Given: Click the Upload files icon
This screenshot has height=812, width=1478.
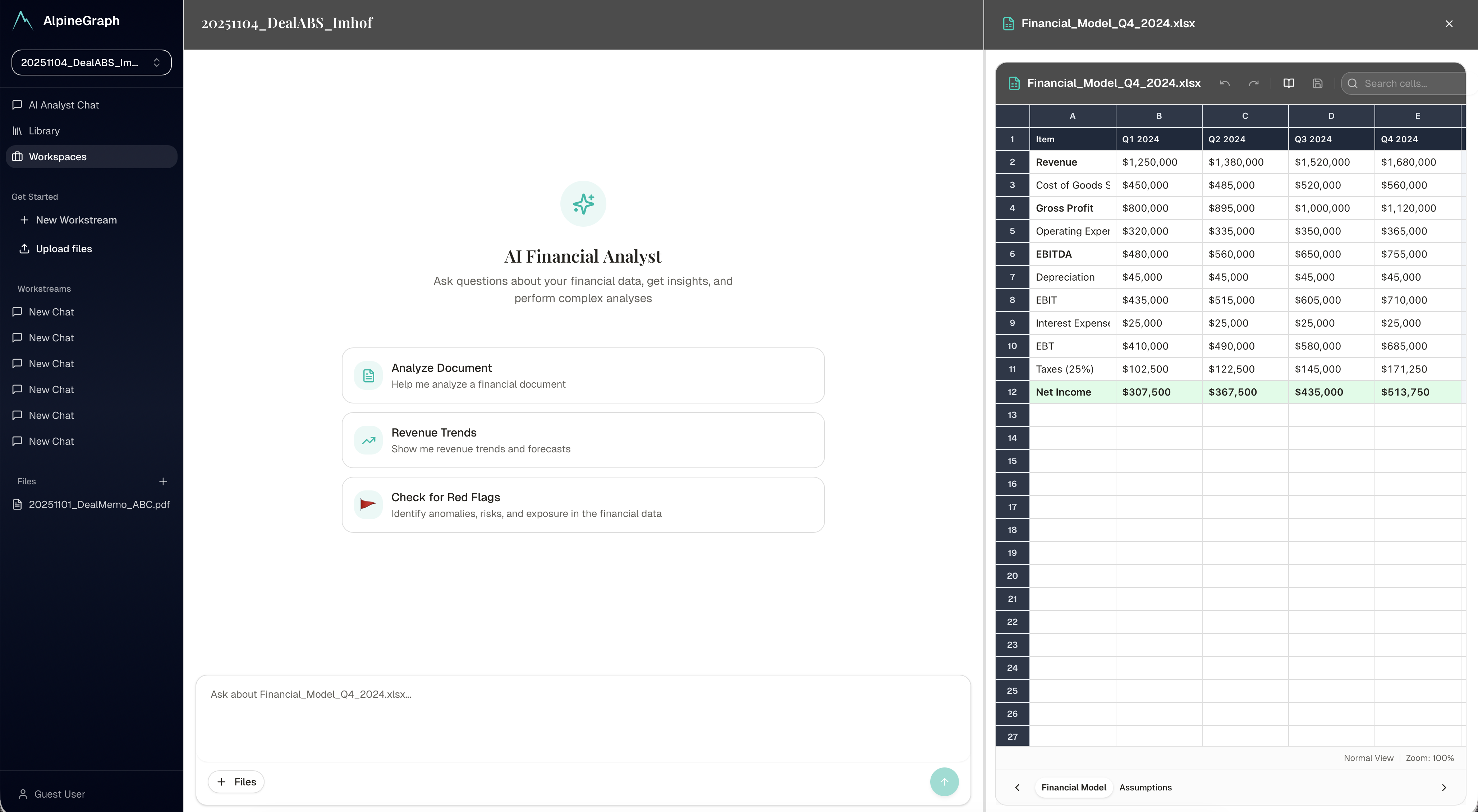Looking at the screenshot, I should pyautogui.click(x=25, y=248).
